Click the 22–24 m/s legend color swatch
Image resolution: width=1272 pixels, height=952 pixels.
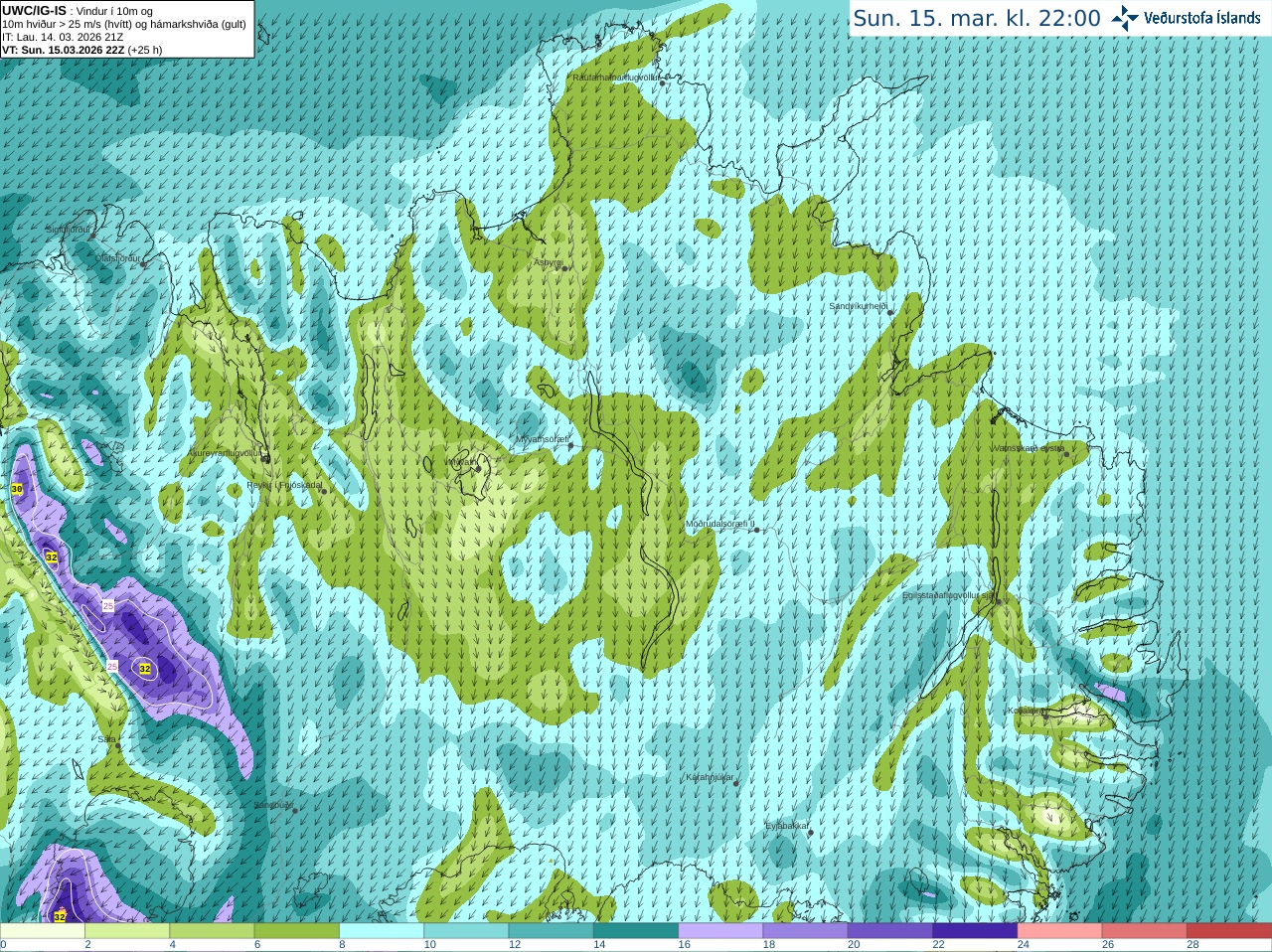tap(975, 931)
